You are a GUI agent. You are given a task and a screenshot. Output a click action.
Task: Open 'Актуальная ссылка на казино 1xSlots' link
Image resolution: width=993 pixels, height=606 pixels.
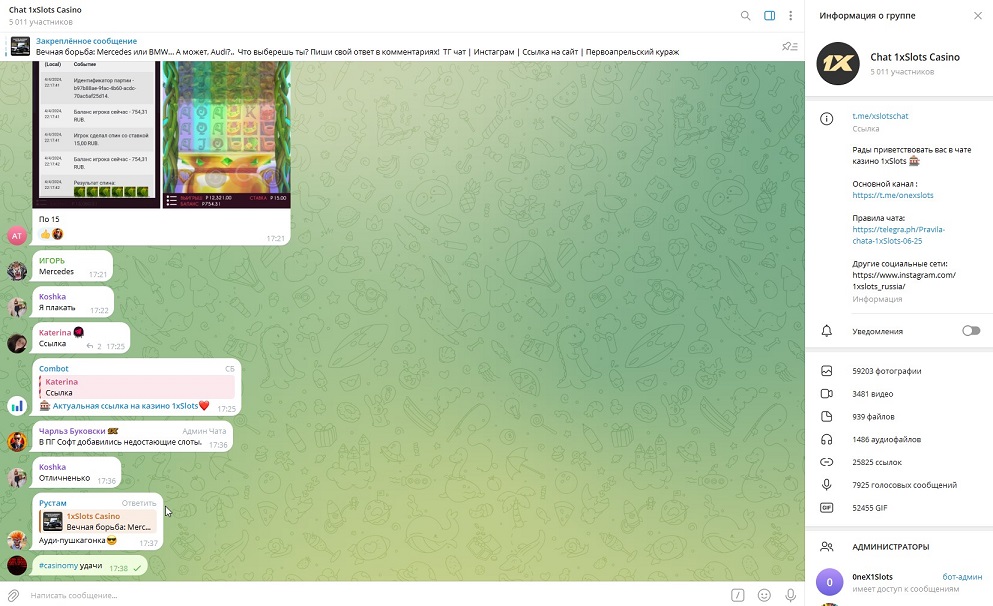(125, 406)
